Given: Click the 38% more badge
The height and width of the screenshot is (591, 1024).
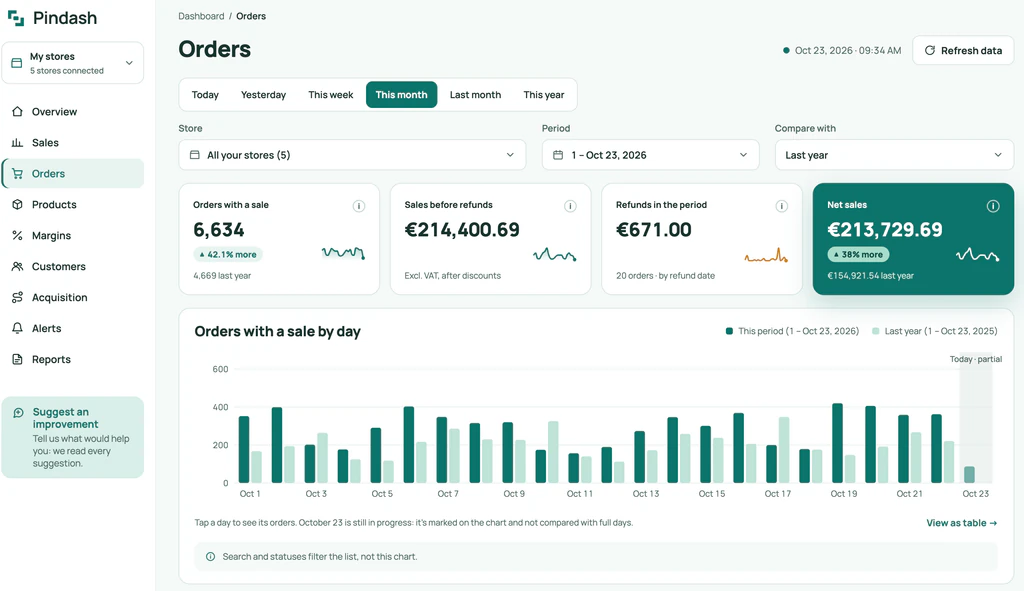Looking at the screenshot, I should click(858, 255).
